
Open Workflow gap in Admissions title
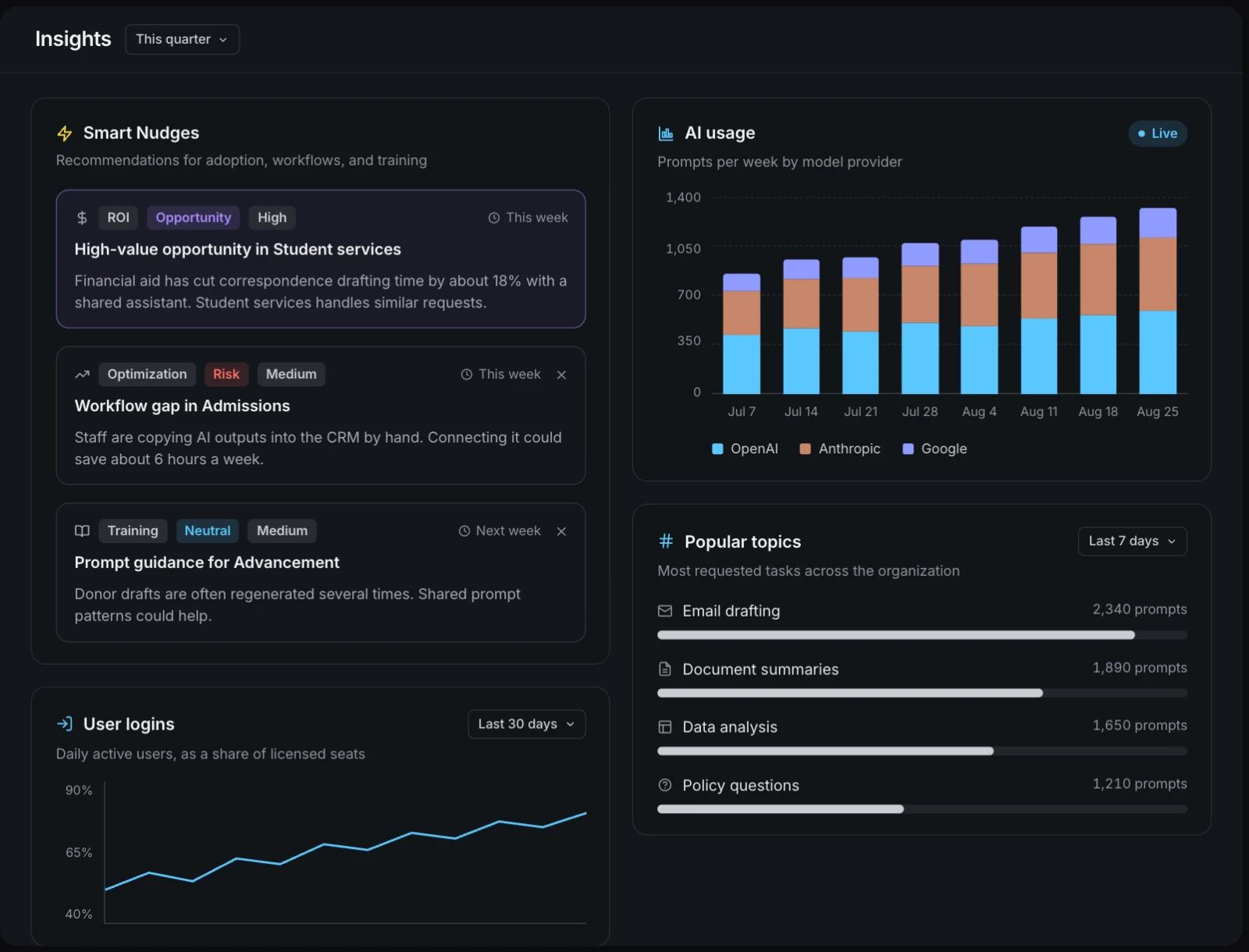coord(182,406)
